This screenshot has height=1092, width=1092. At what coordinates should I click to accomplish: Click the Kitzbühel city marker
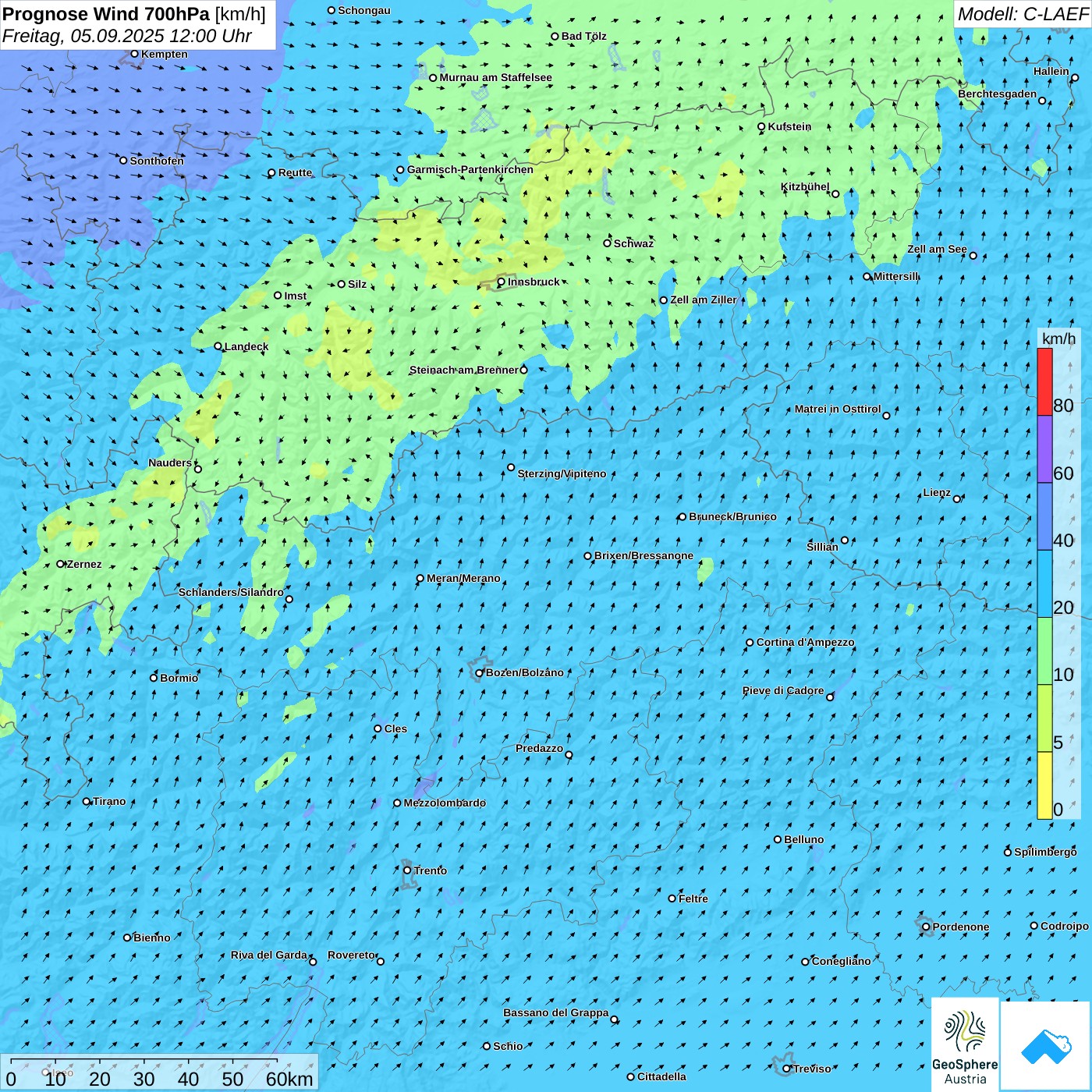point(835,194)
